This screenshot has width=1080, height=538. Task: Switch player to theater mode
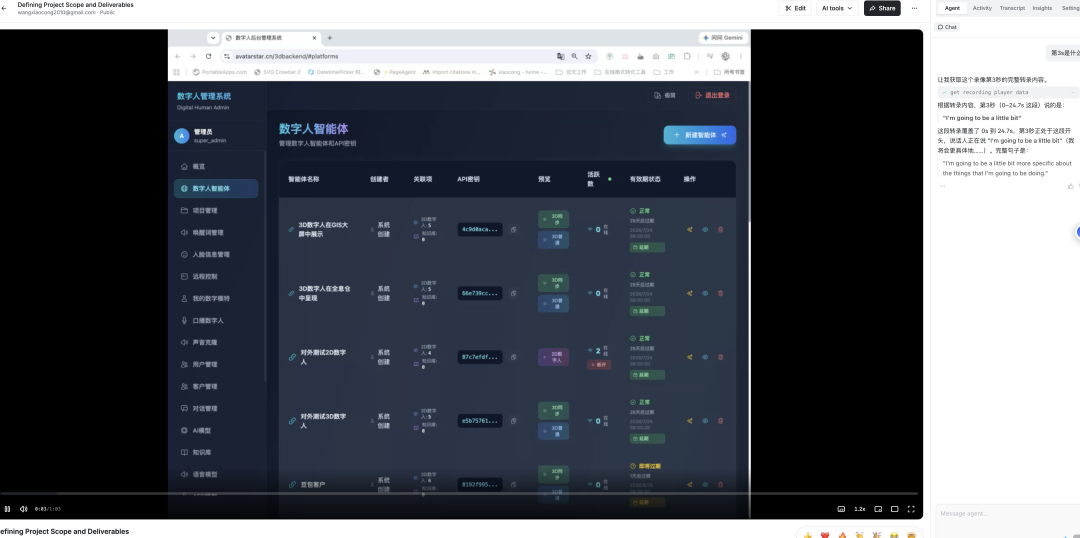pyautogui.click(x=895, y=509)
